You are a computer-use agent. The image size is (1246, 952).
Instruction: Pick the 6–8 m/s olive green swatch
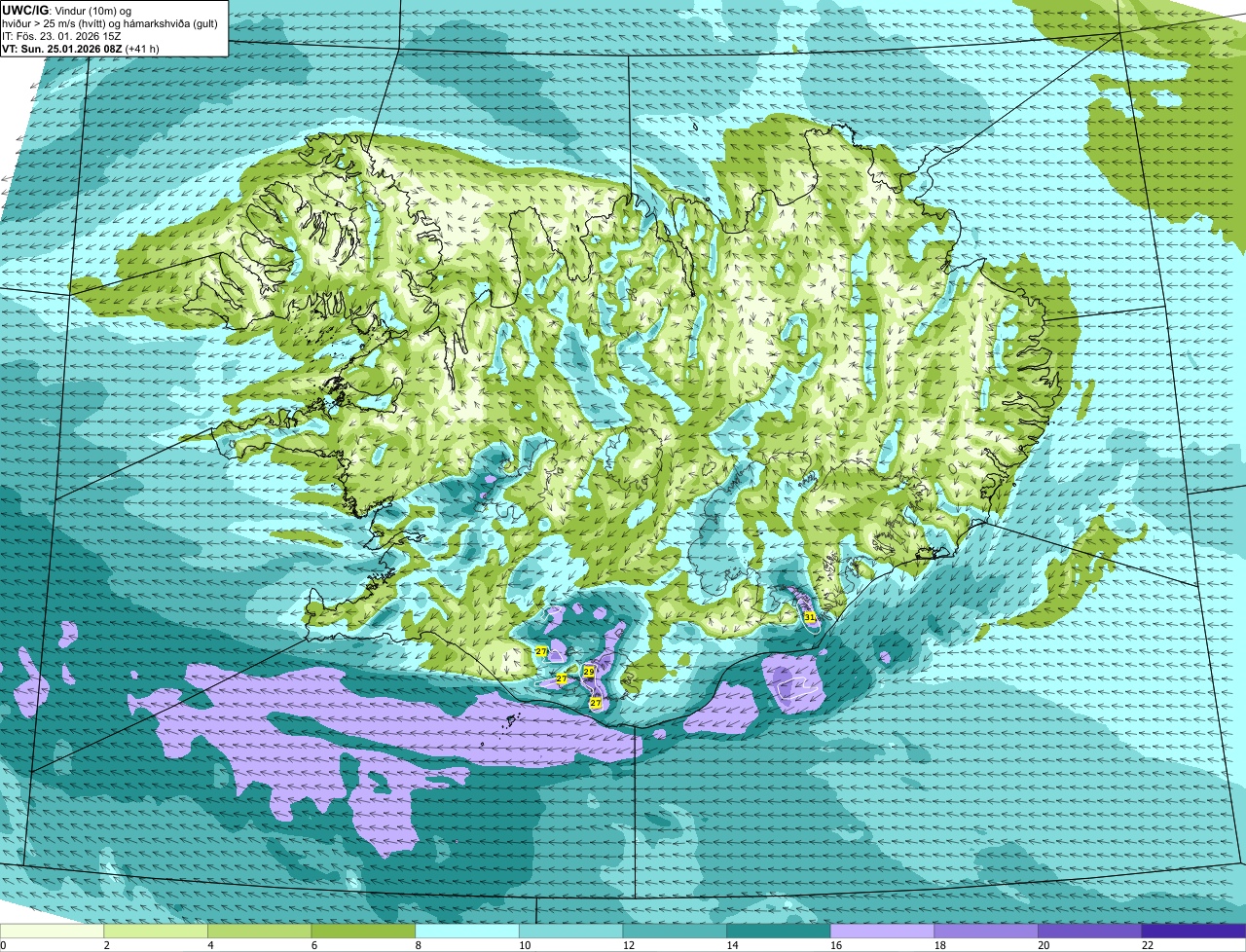coord(363,932)
